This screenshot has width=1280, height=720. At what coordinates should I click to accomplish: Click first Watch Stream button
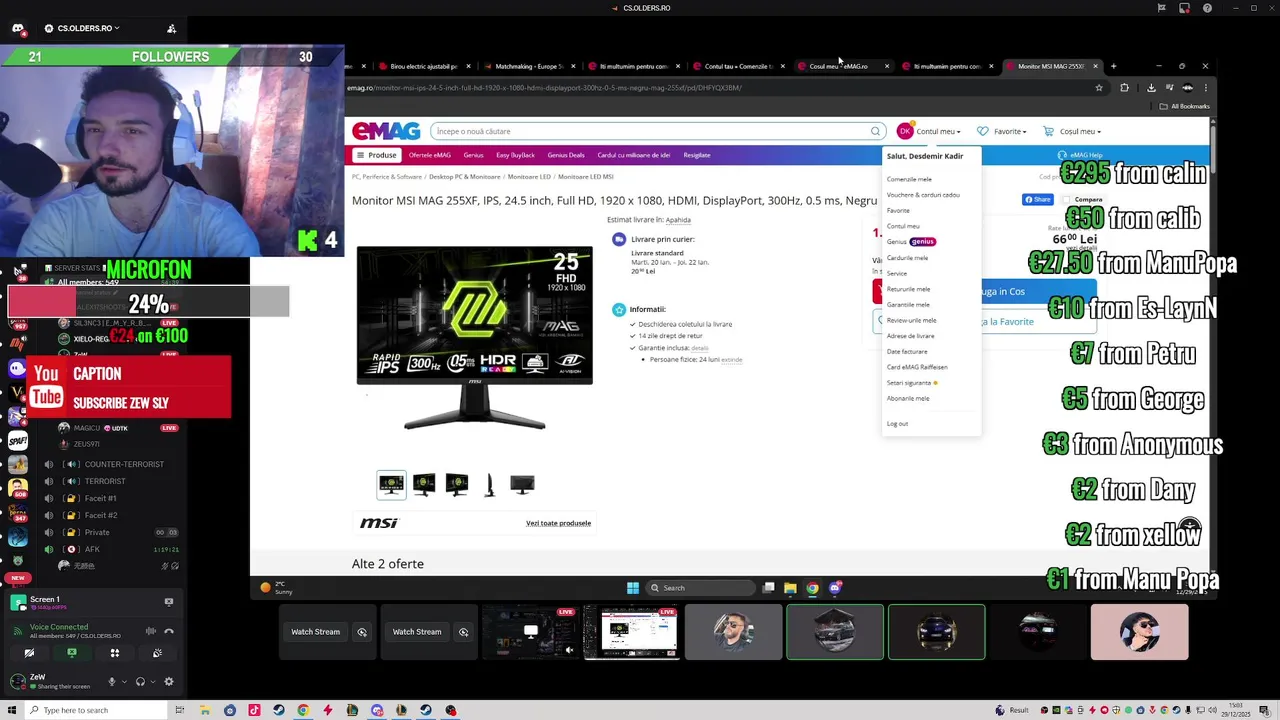click(x=315, y=632)
